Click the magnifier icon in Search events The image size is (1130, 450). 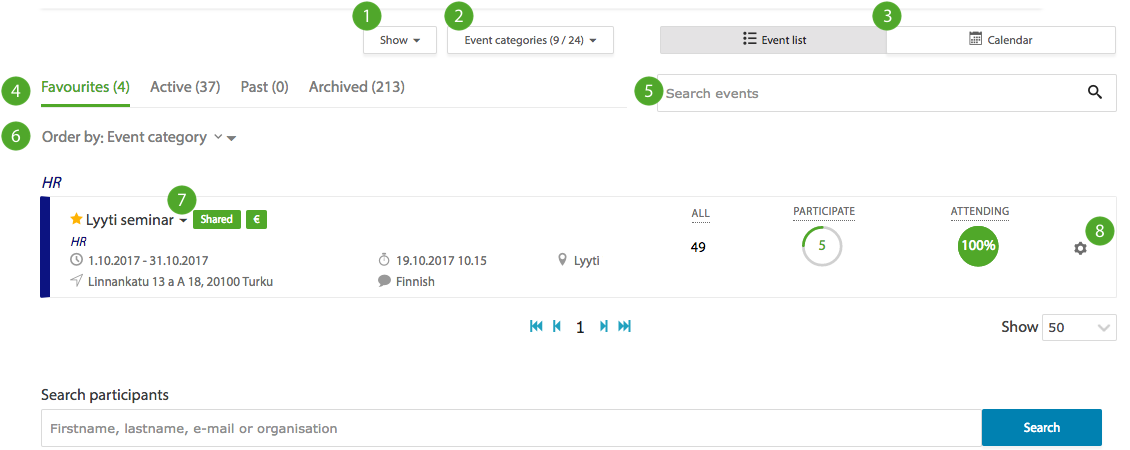(x=1095, y=92)
